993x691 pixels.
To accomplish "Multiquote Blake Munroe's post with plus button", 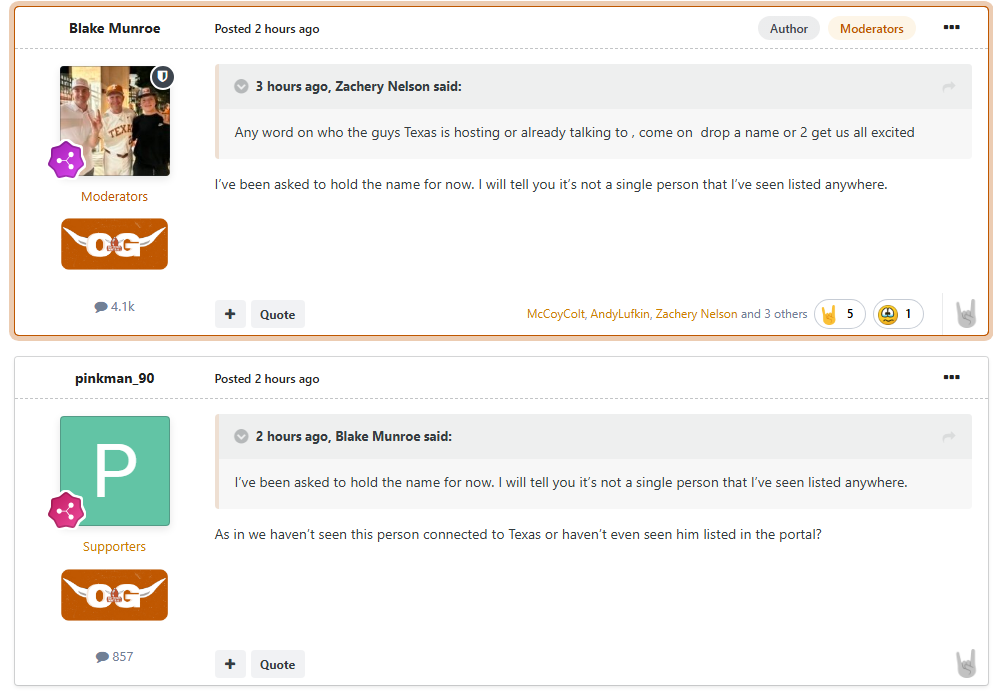I will pyautogui.click(x=230, y=314).
